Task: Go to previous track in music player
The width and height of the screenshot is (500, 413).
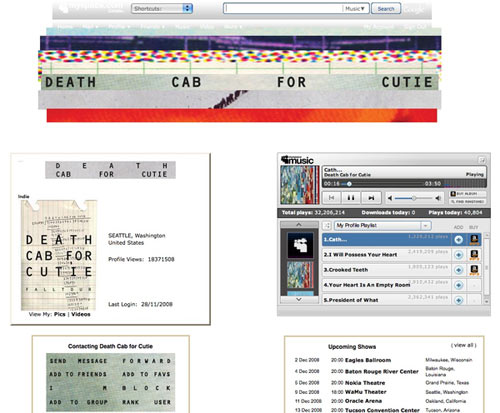Action: coord(331,198)
